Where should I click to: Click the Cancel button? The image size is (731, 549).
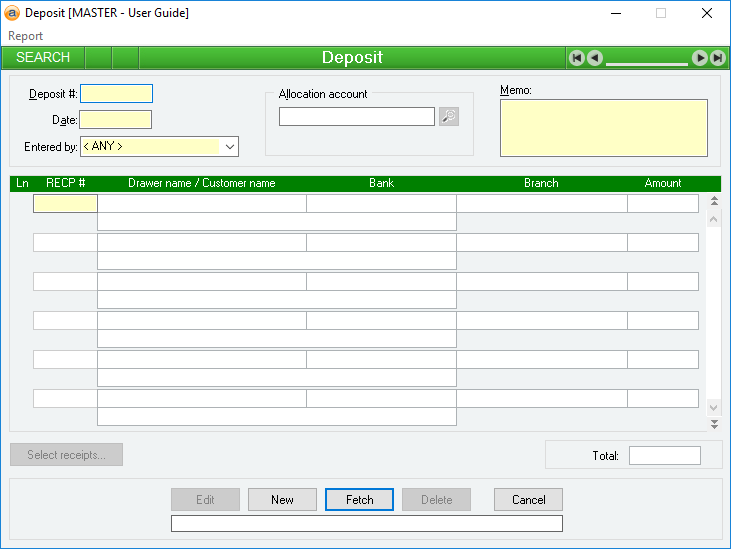coord(528,500)
